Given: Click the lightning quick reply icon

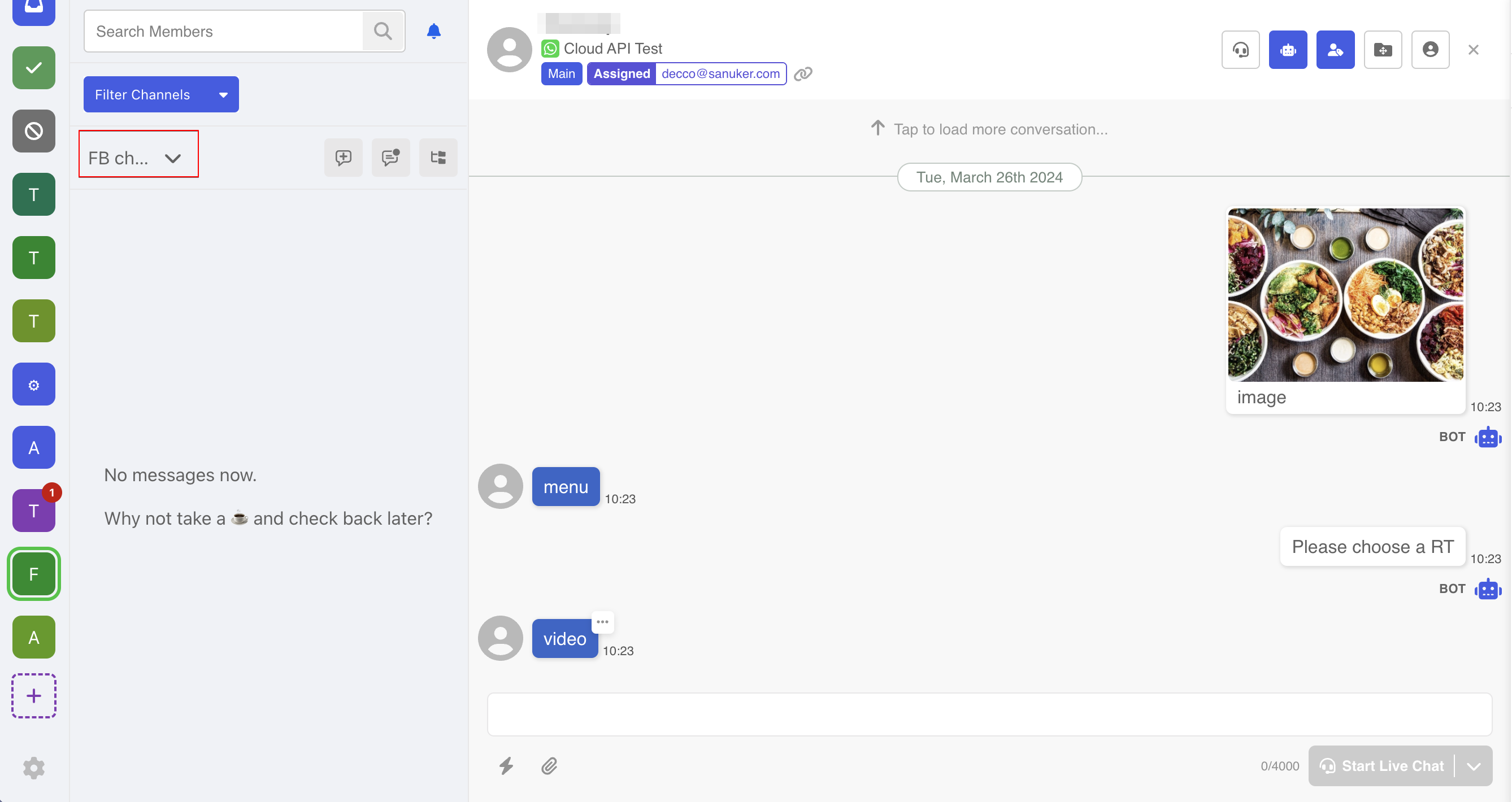Looking at the screenshot, I should click(506, 766).
